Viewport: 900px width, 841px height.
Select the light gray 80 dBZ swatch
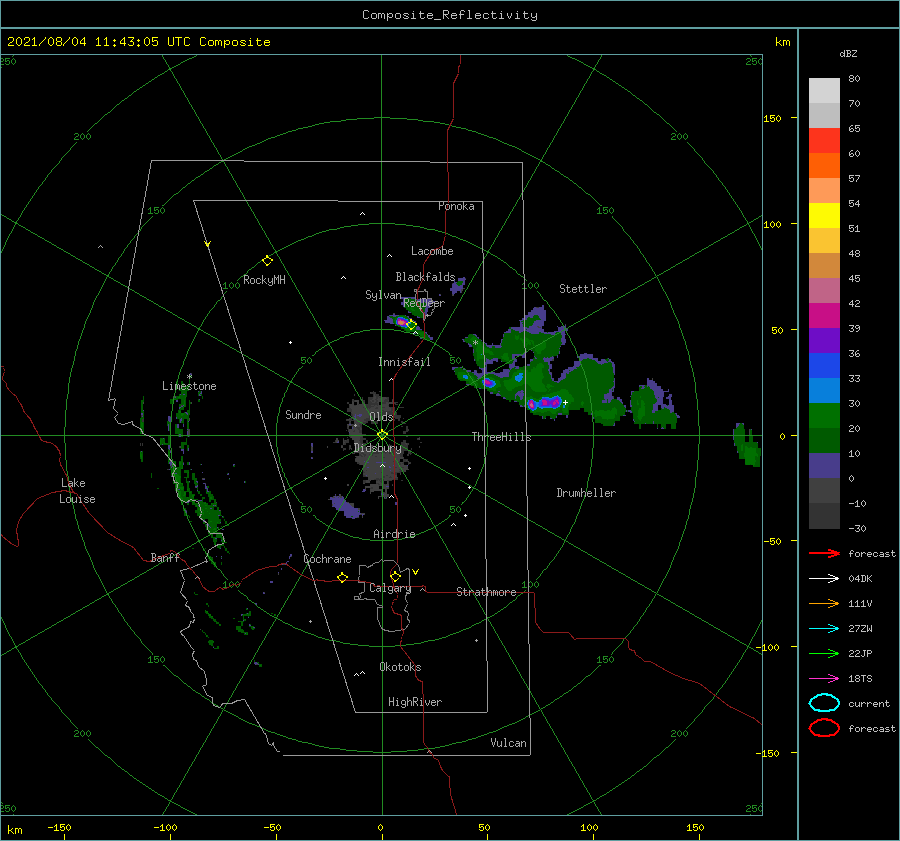click(x=824, y=90)
